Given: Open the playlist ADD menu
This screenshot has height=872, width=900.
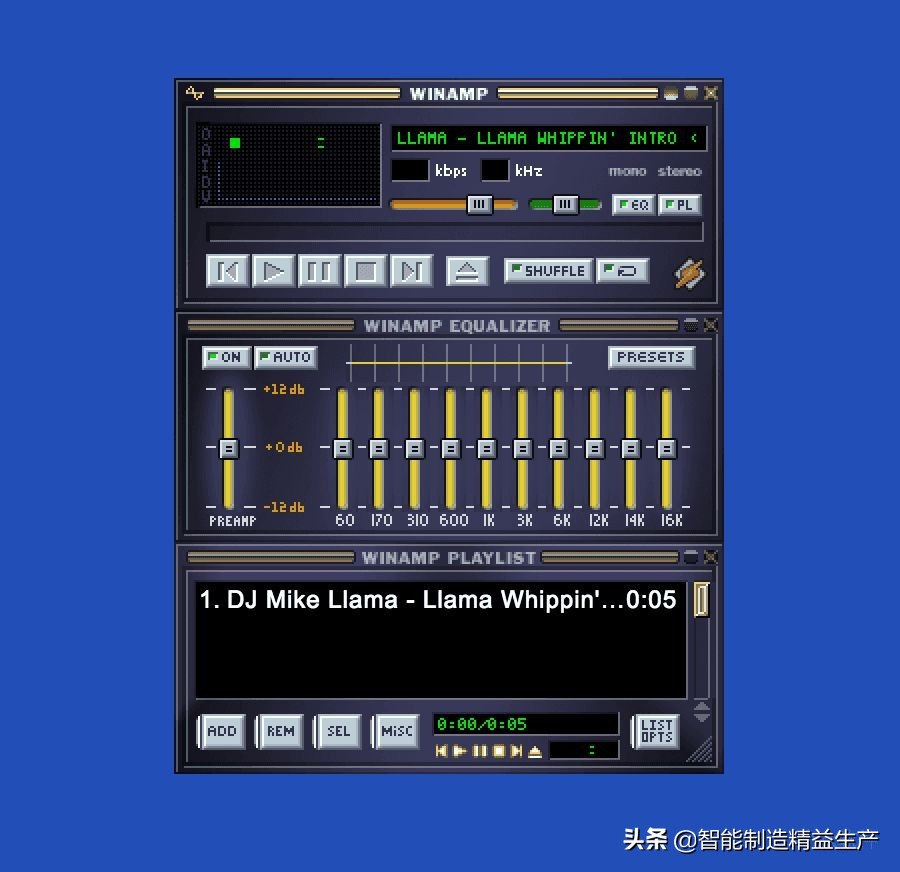Looking at the screenshot, I should point(222,731).
